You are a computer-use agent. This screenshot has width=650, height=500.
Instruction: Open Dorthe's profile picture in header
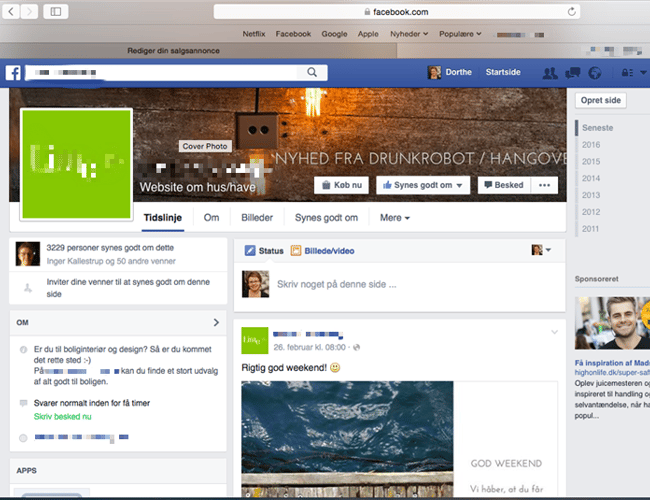click(434, 73)
